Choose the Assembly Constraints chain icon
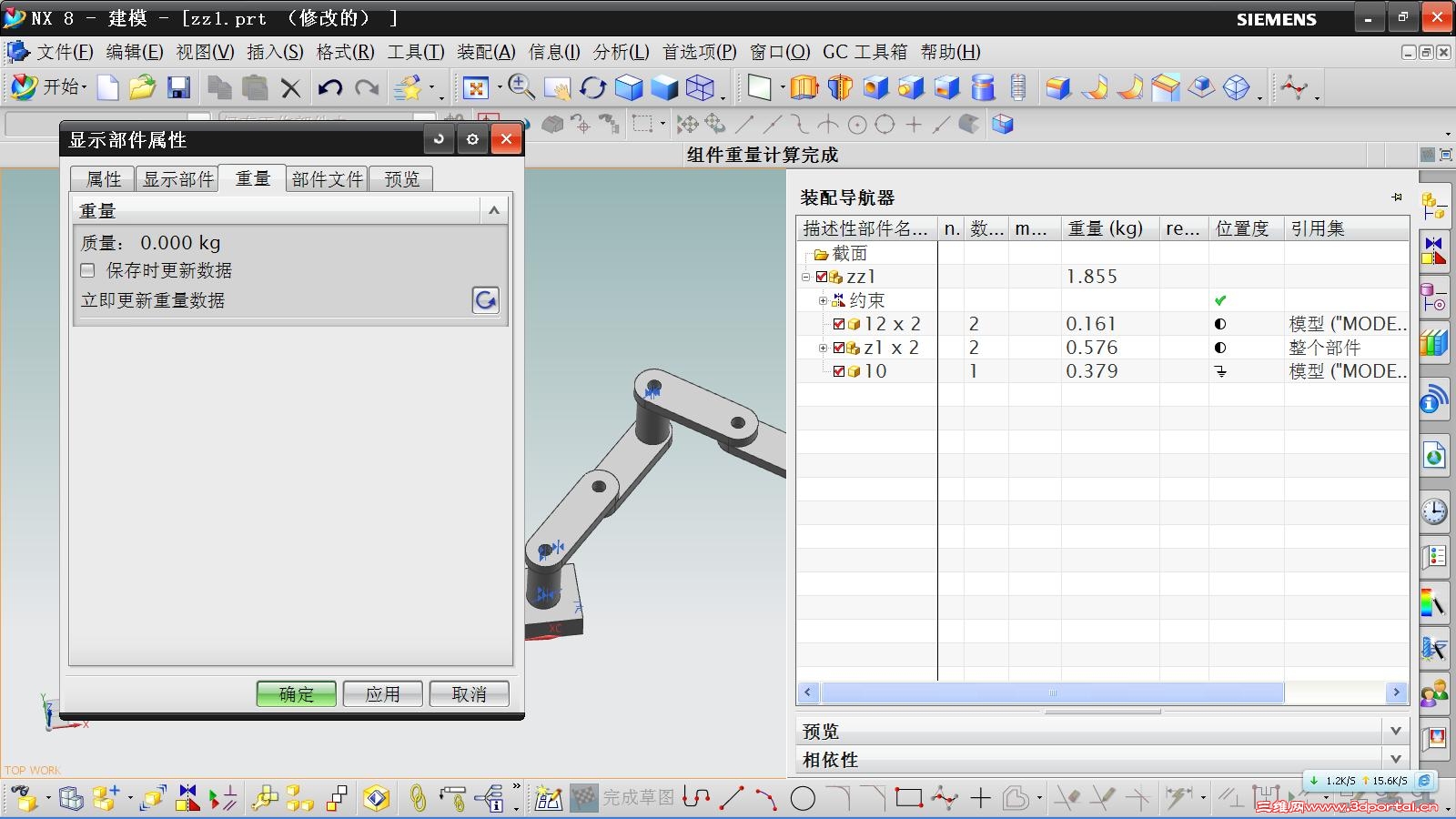 [x=418, y=799]
